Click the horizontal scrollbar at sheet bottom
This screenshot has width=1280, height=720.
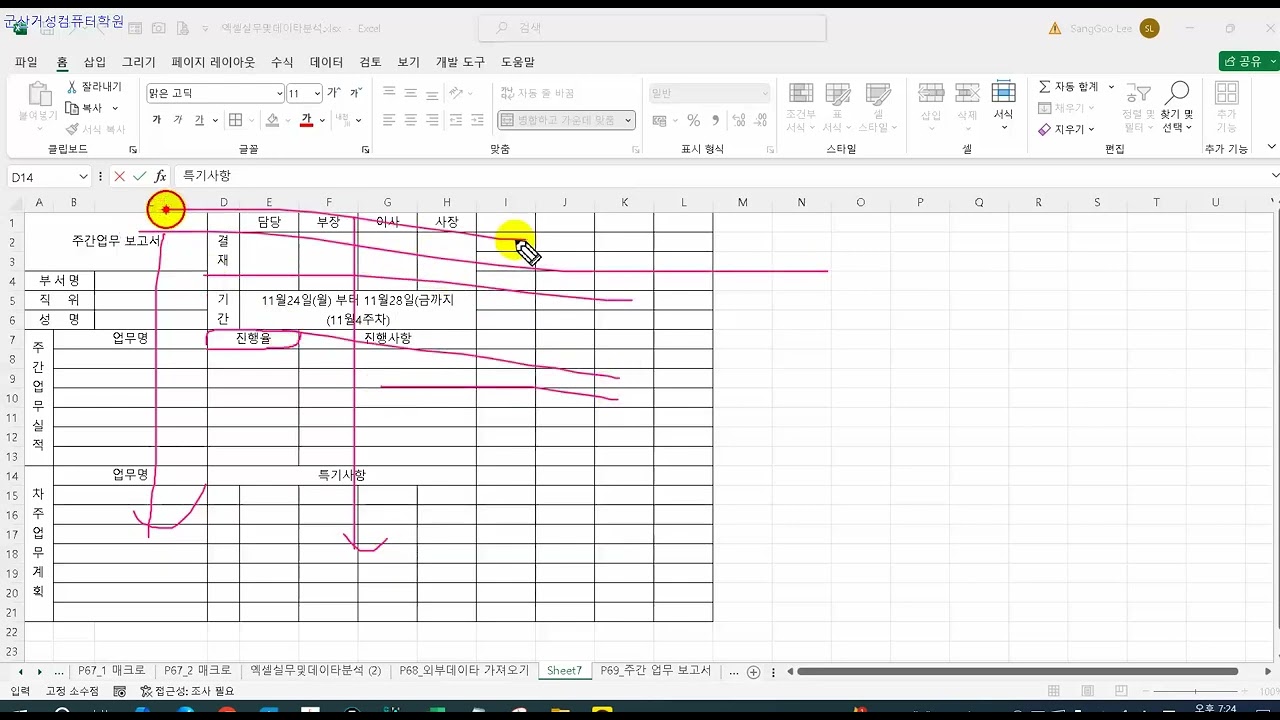point(1019,672)
